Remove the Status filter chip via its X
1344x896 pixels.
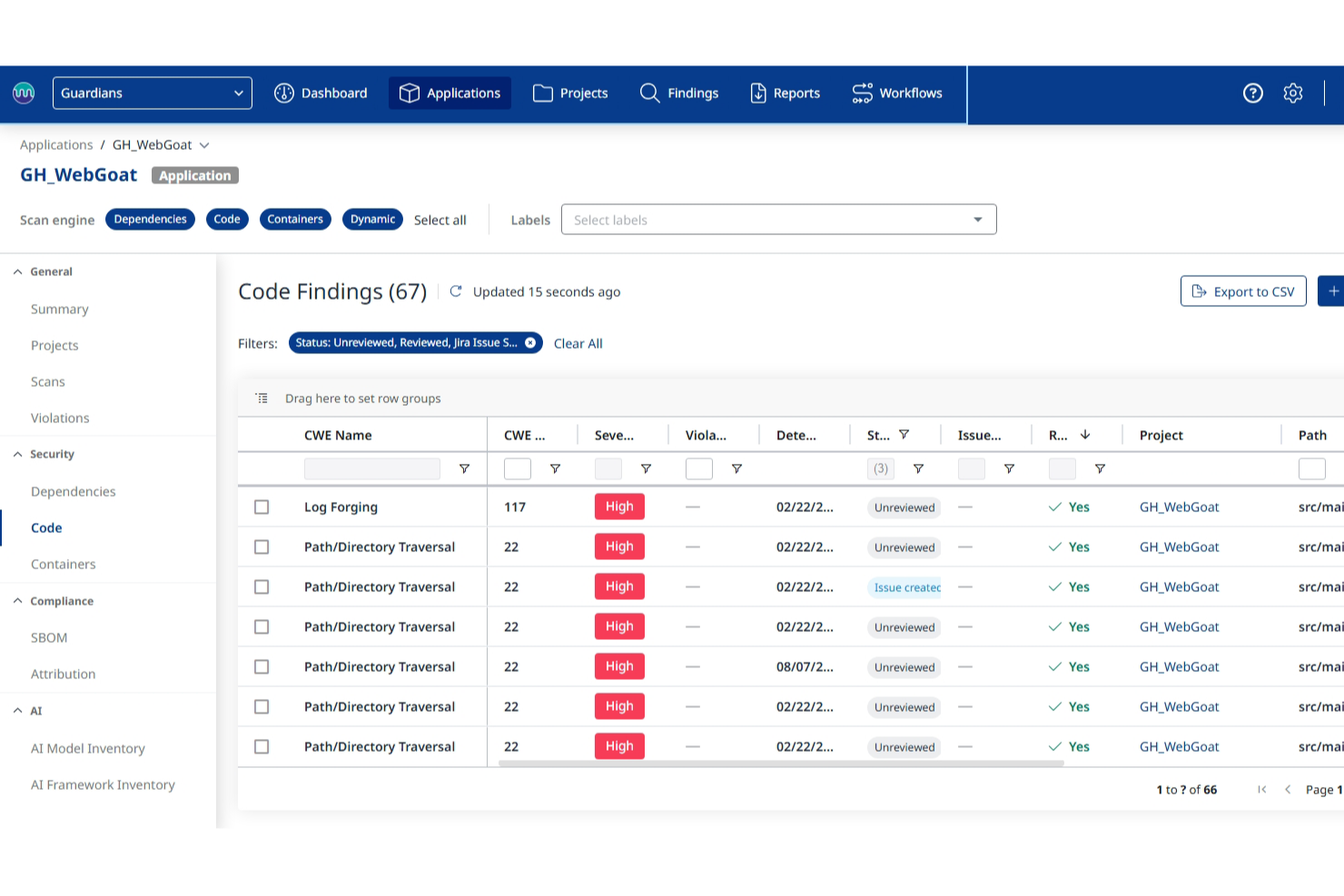click(530, 342)
